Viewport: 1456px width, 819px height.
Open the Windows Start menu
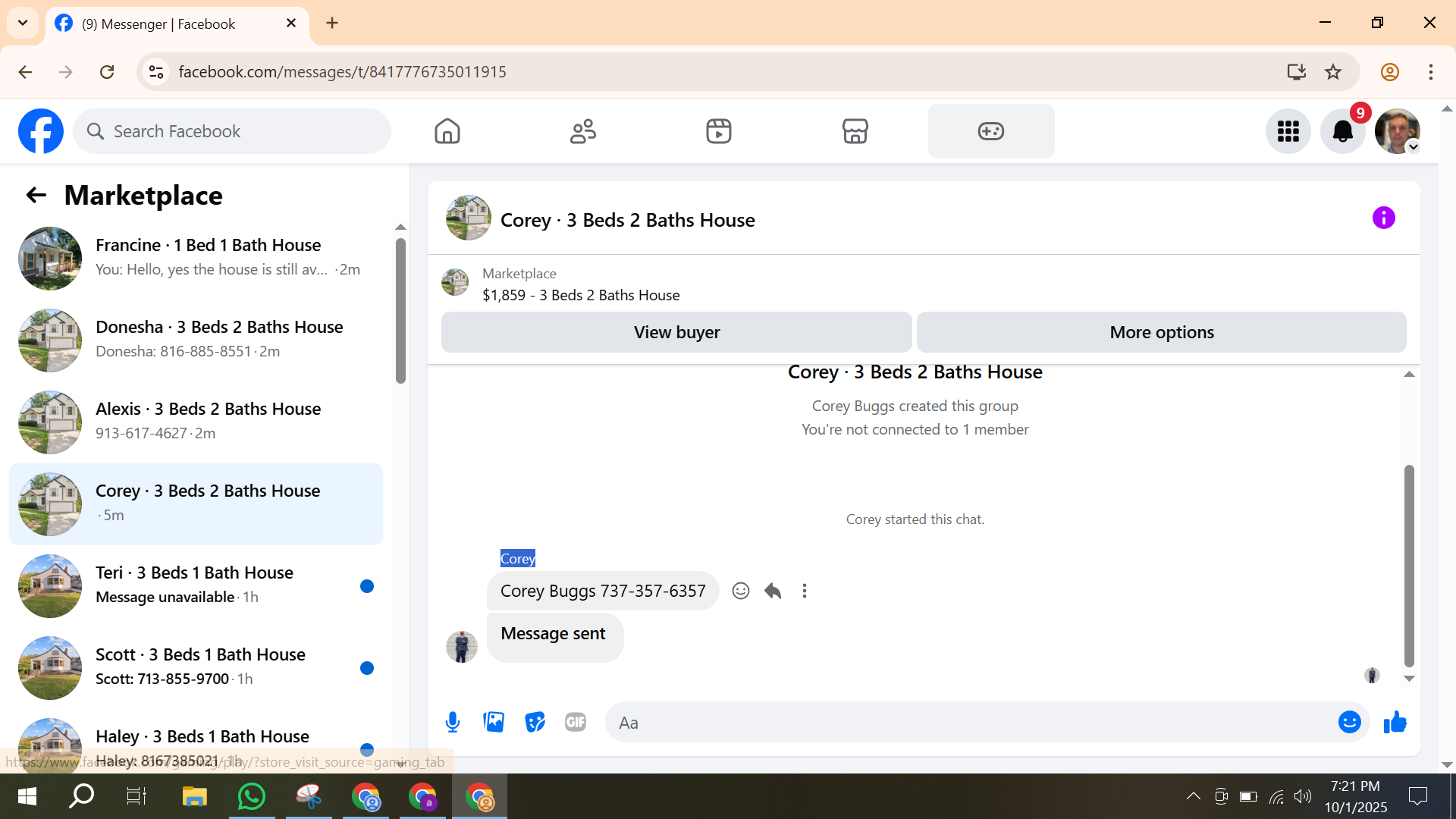coord(27,796)
